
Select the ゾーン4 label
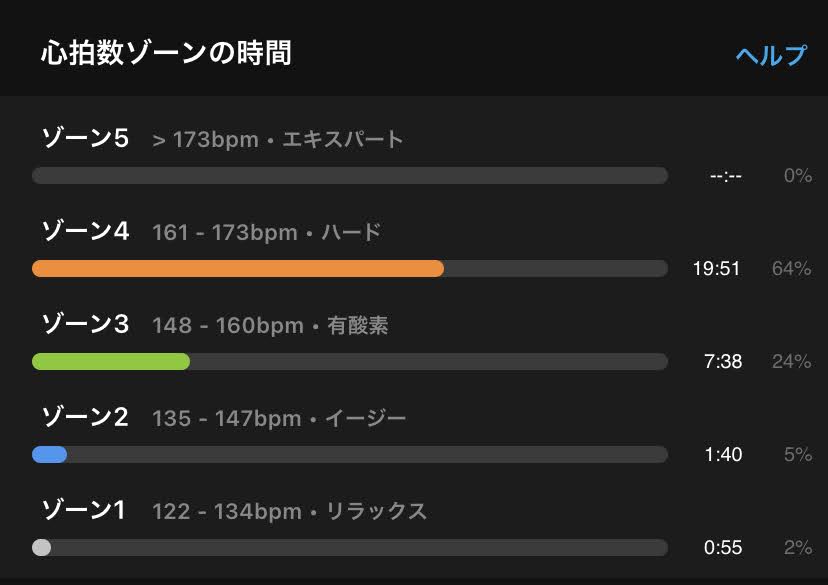point(85,231)
